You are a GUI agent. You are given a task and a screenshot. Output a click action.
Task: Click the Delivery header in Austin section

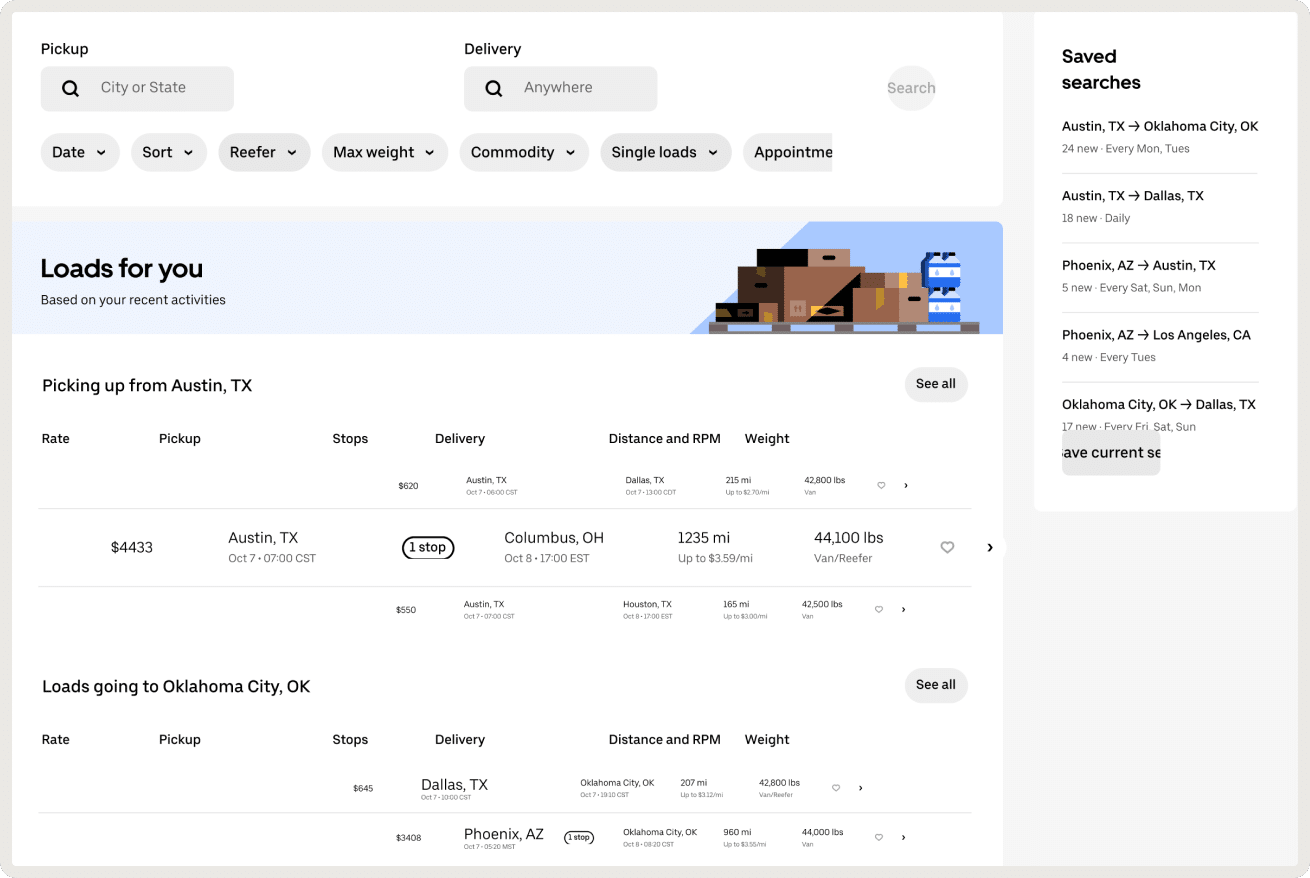tap(460, 438)
